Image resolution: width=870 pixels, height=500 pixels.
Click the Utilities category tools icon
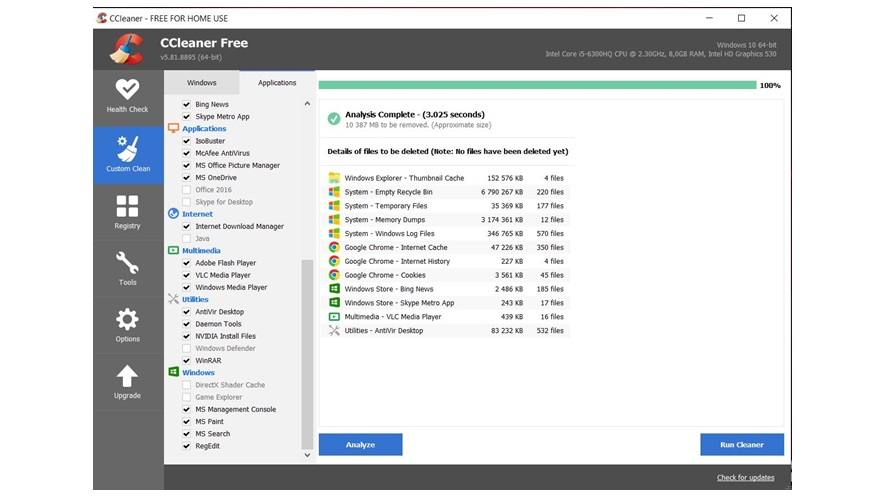tap(173, 299)
